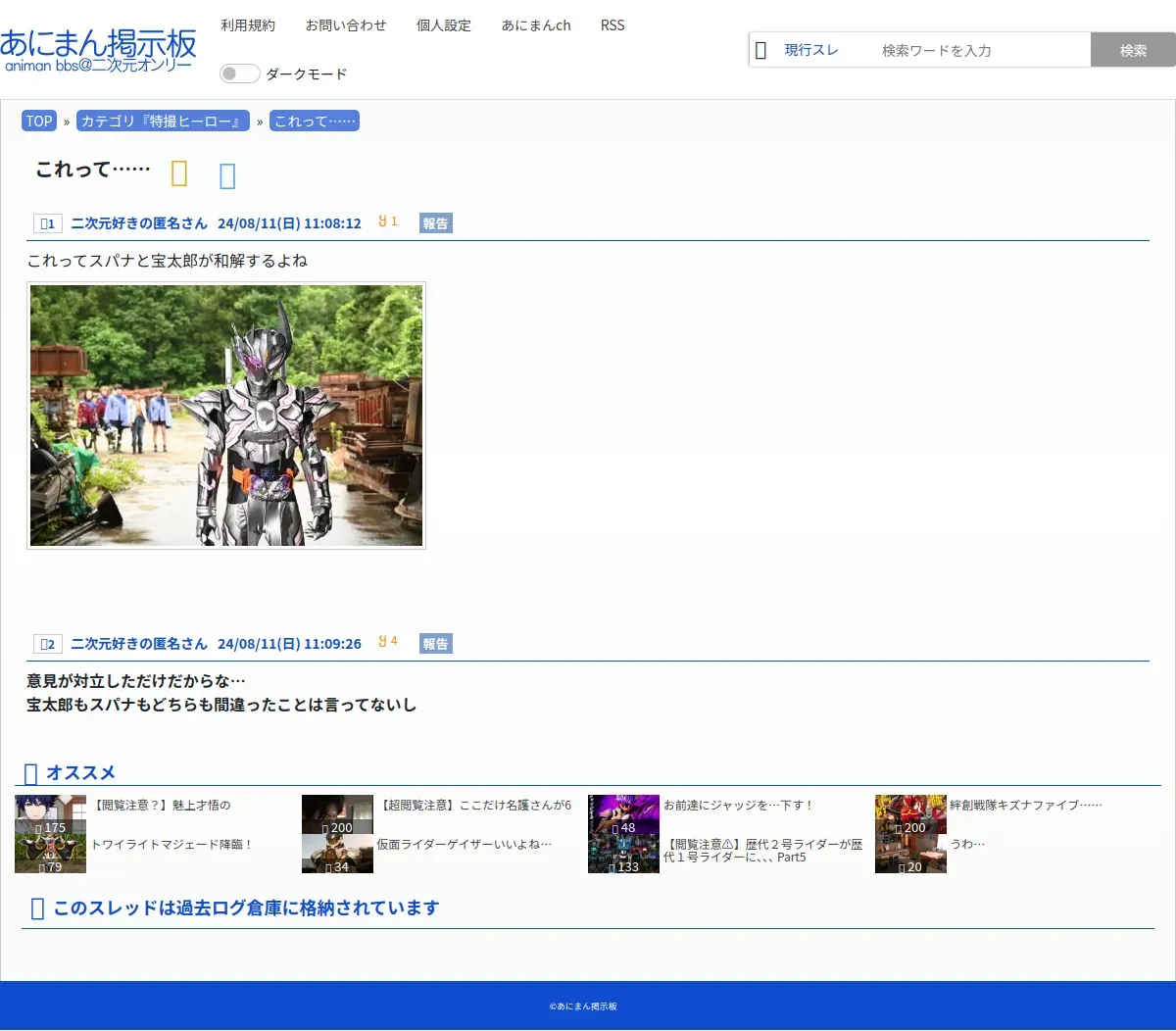The width and height of the screenshot is (1176, 1031).
Task: Click post number 2 anchor
Action: pyautogui.click(x=47, y=644)
